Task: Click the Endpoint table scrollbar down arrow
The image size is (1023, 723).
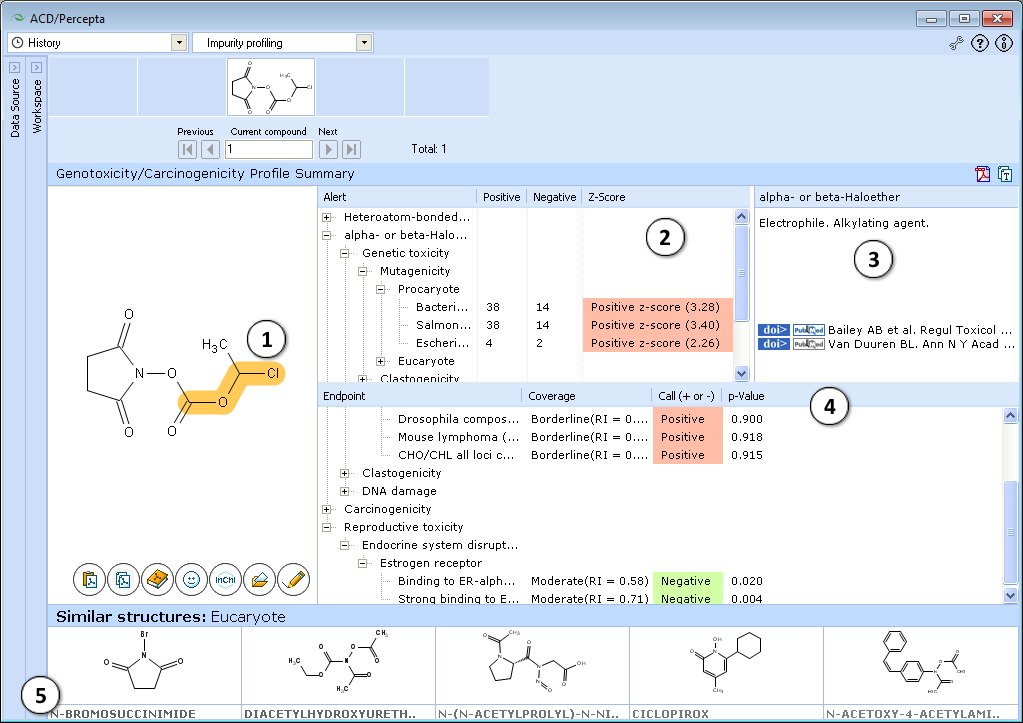Action: click(1010, 595)
